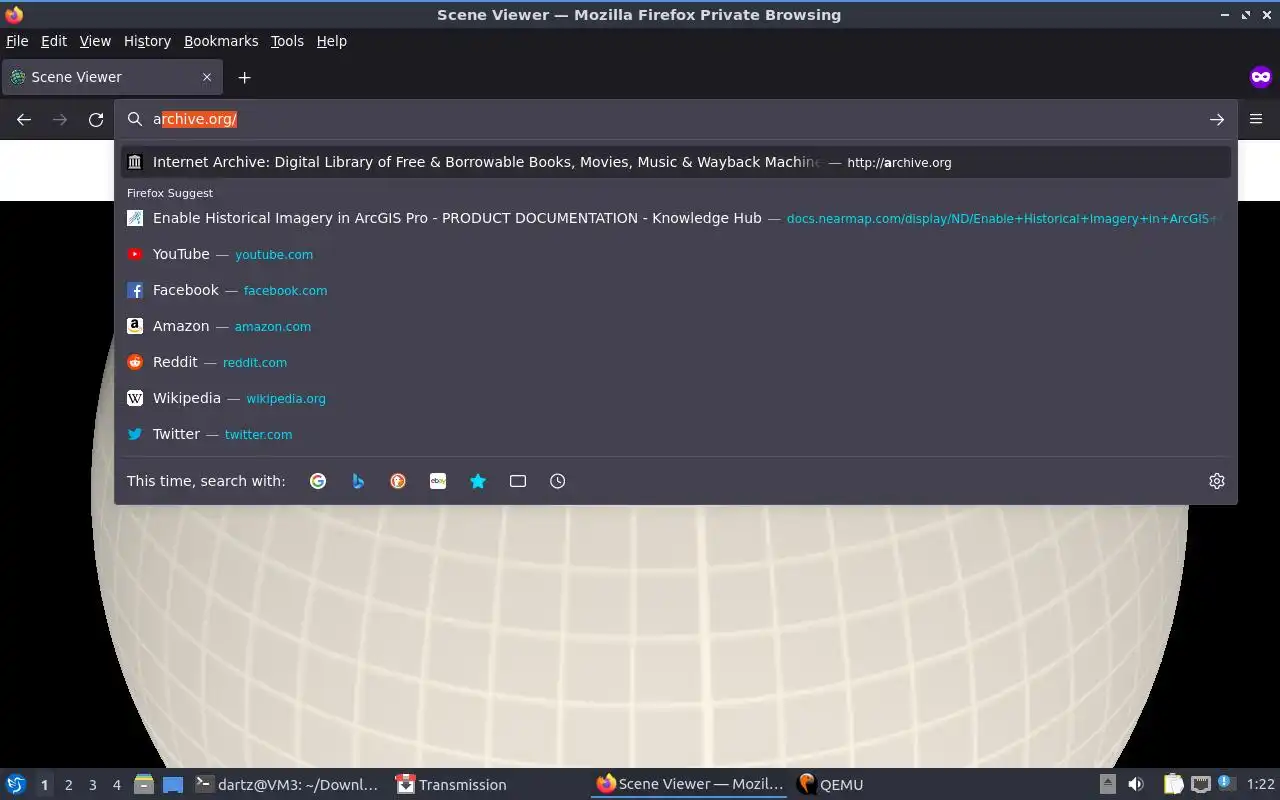
Task: Open the desktop start menu icon
Action: point(15,785)
